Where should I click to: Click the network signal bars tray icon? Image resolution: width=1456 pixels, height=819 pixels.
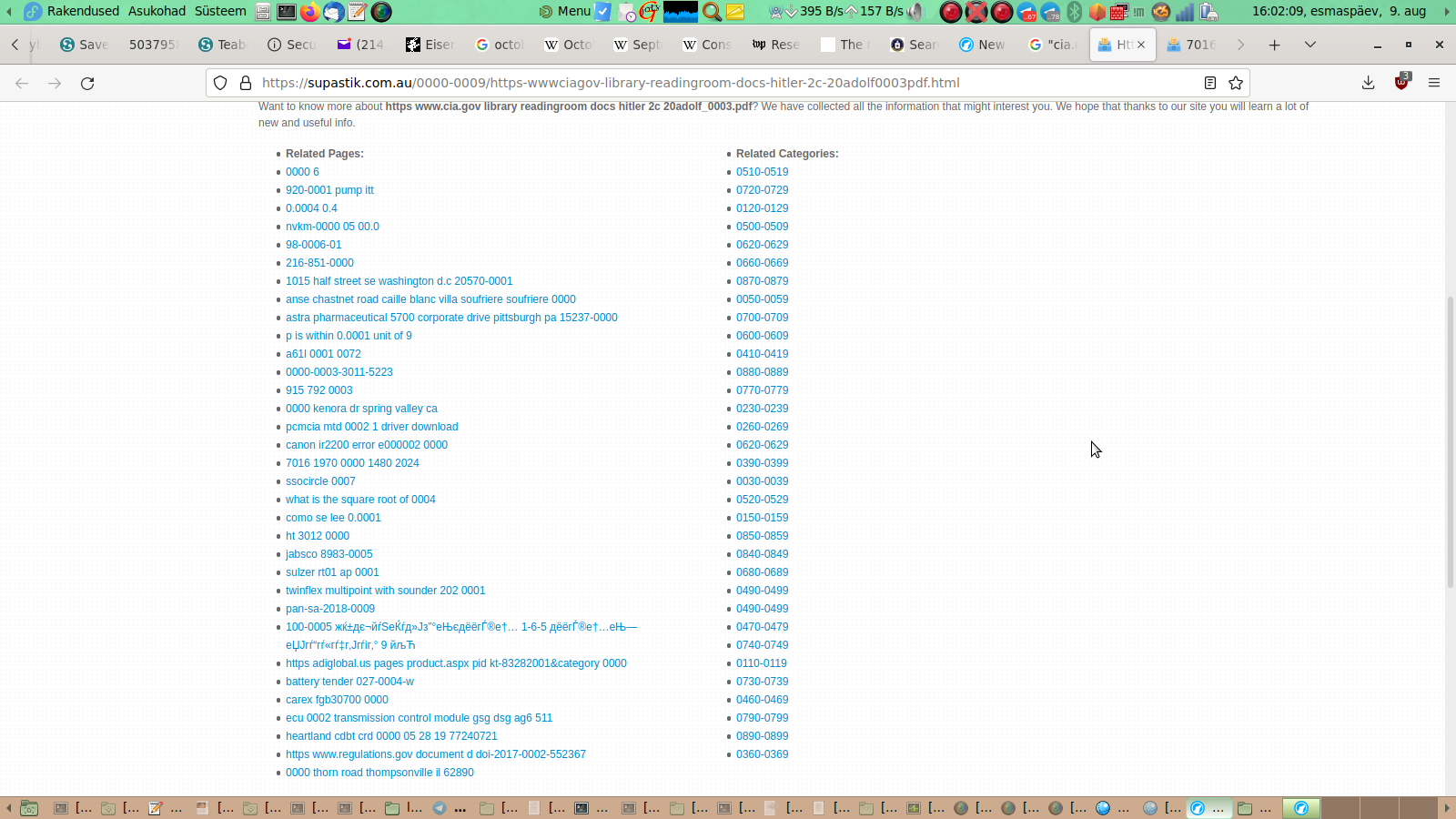(x=1185, y=12)
